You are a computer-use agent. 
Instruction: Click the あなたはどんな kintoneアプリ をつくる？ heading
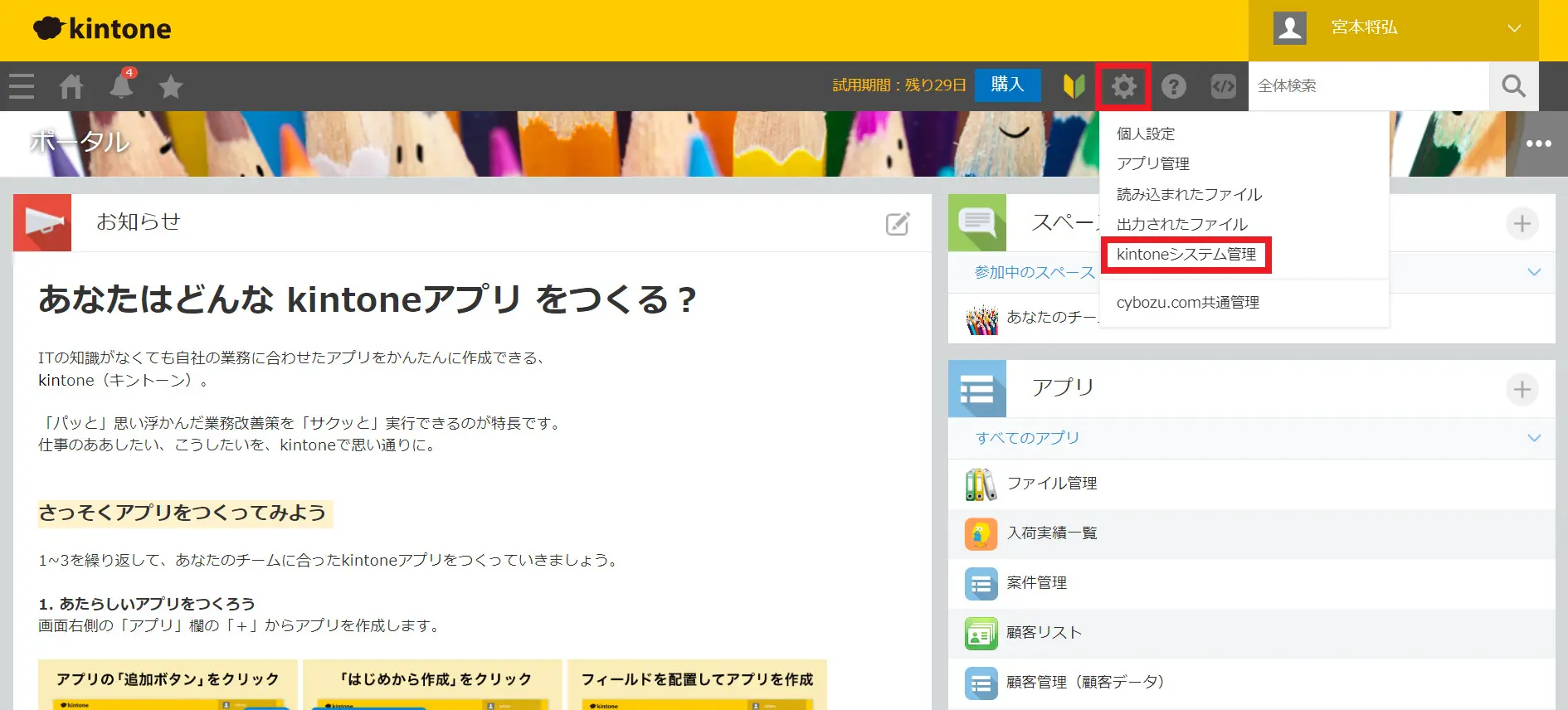coord(368,299)
